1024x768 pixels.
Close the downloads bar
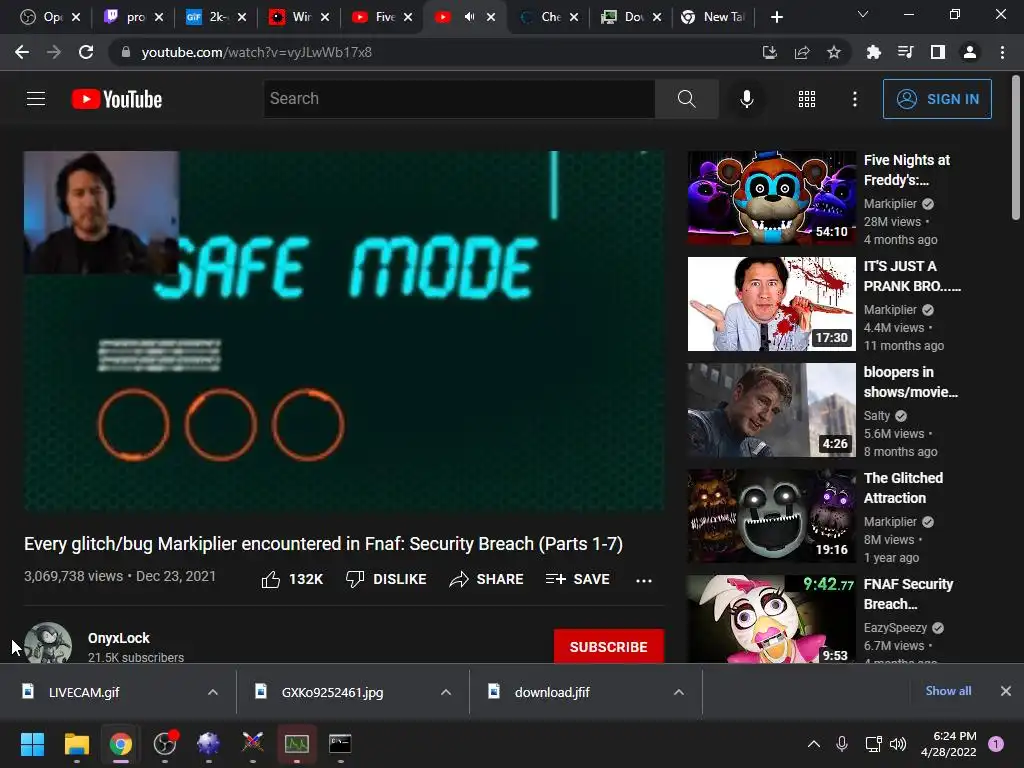(1006, 691)
